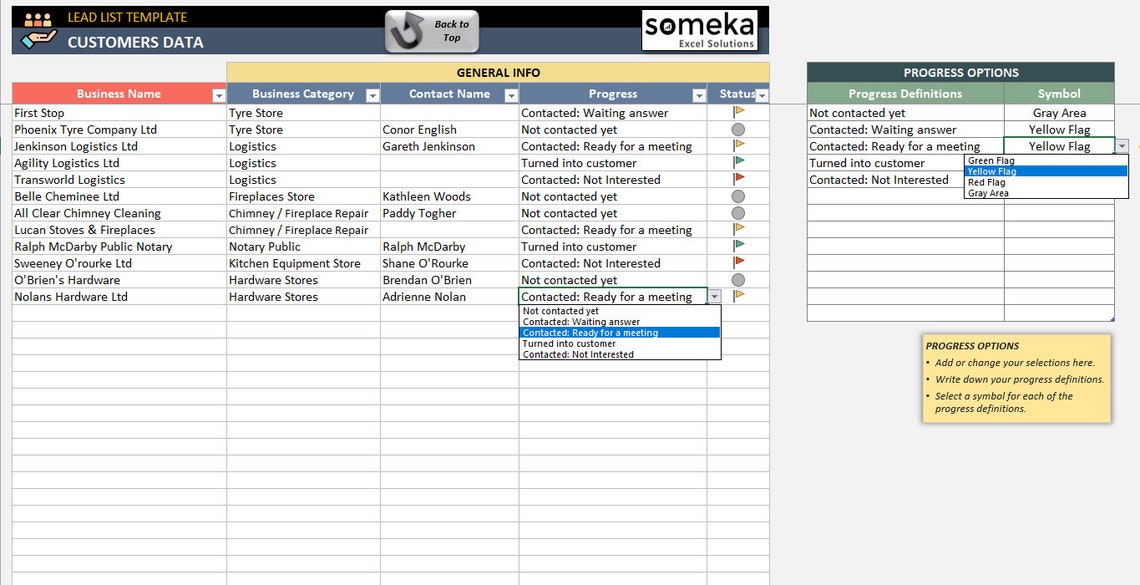The height and width of the screenshot is (585, 1140).
Task: Click yellow flag status icon for First Stop
Action: coord(739,112)
